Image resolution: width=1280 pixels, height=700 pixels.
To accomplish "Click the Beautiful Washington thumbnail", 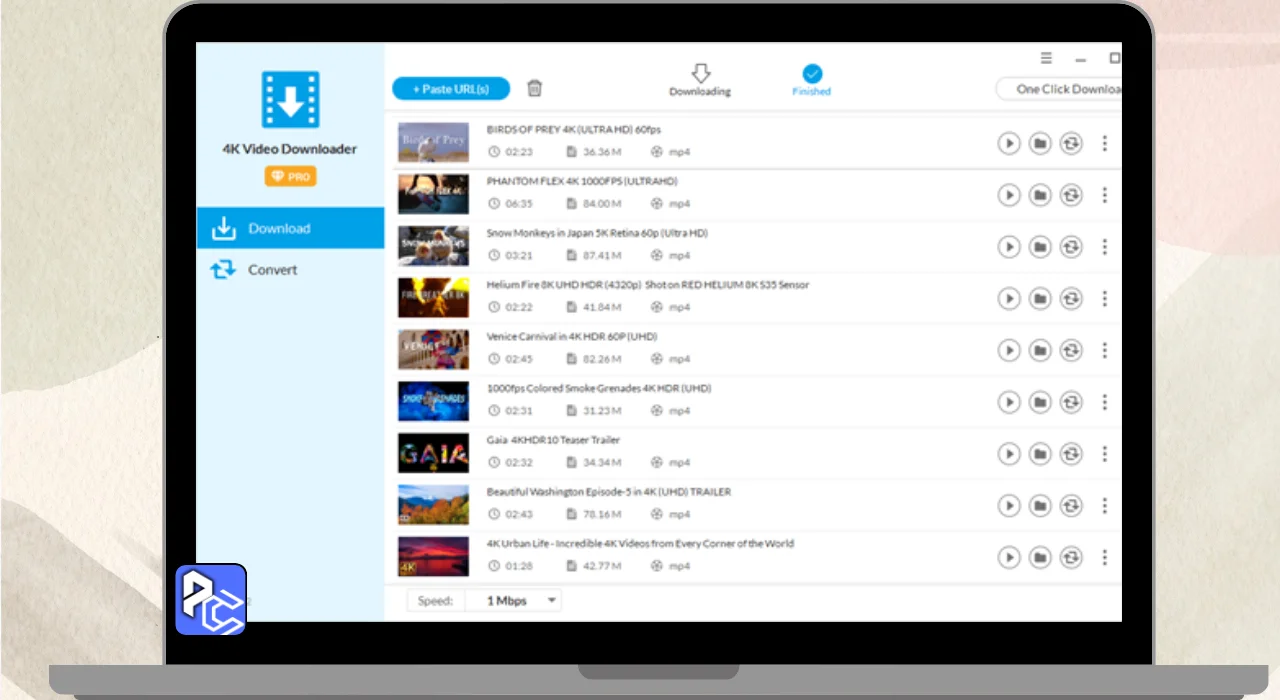I will [433, 505].
